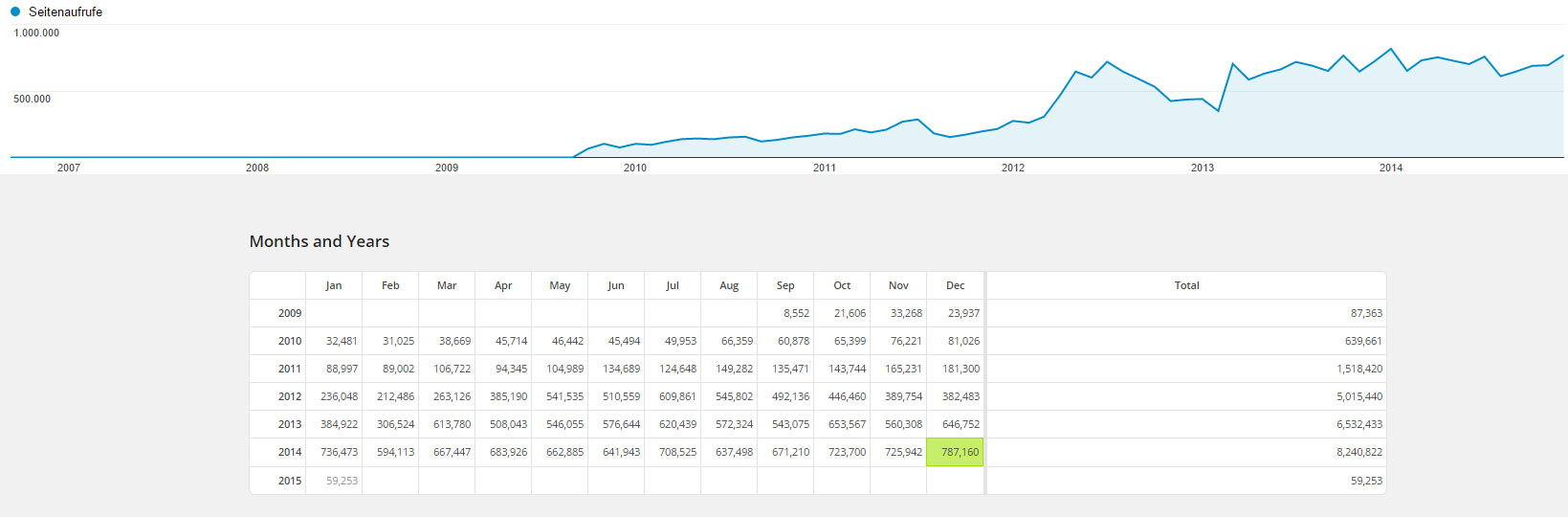Click the 2007 label on chart axis
This screenshot has width=1568, height=517.
pos(69,168)
